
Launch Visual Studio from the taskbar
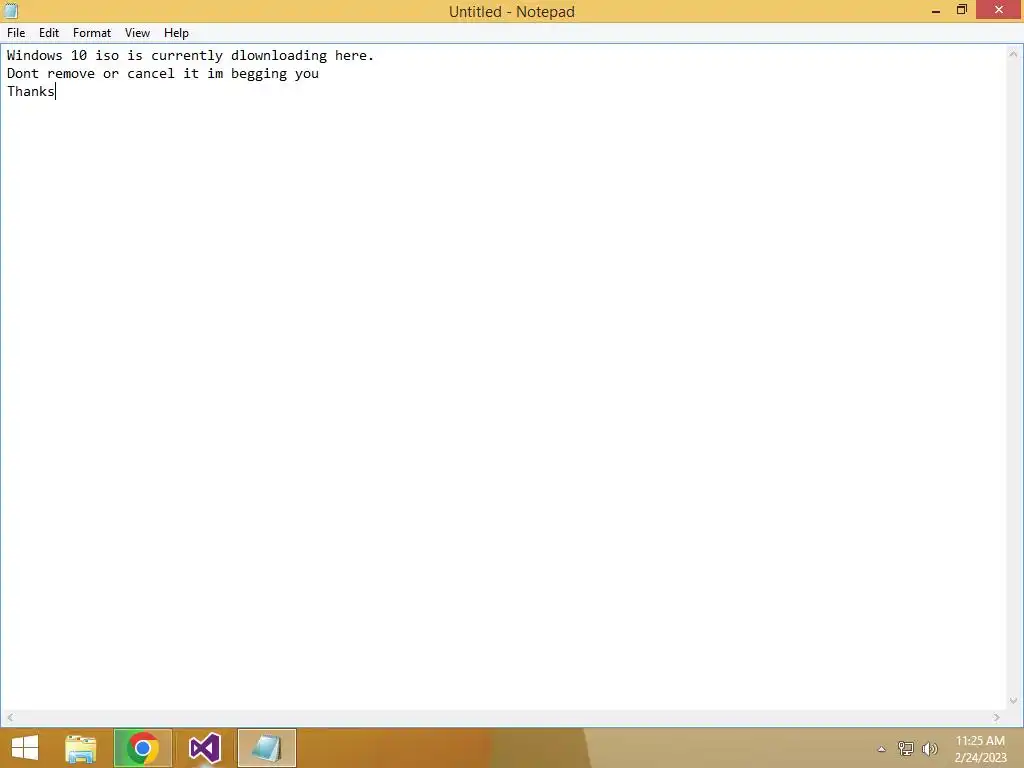[204, 748]
